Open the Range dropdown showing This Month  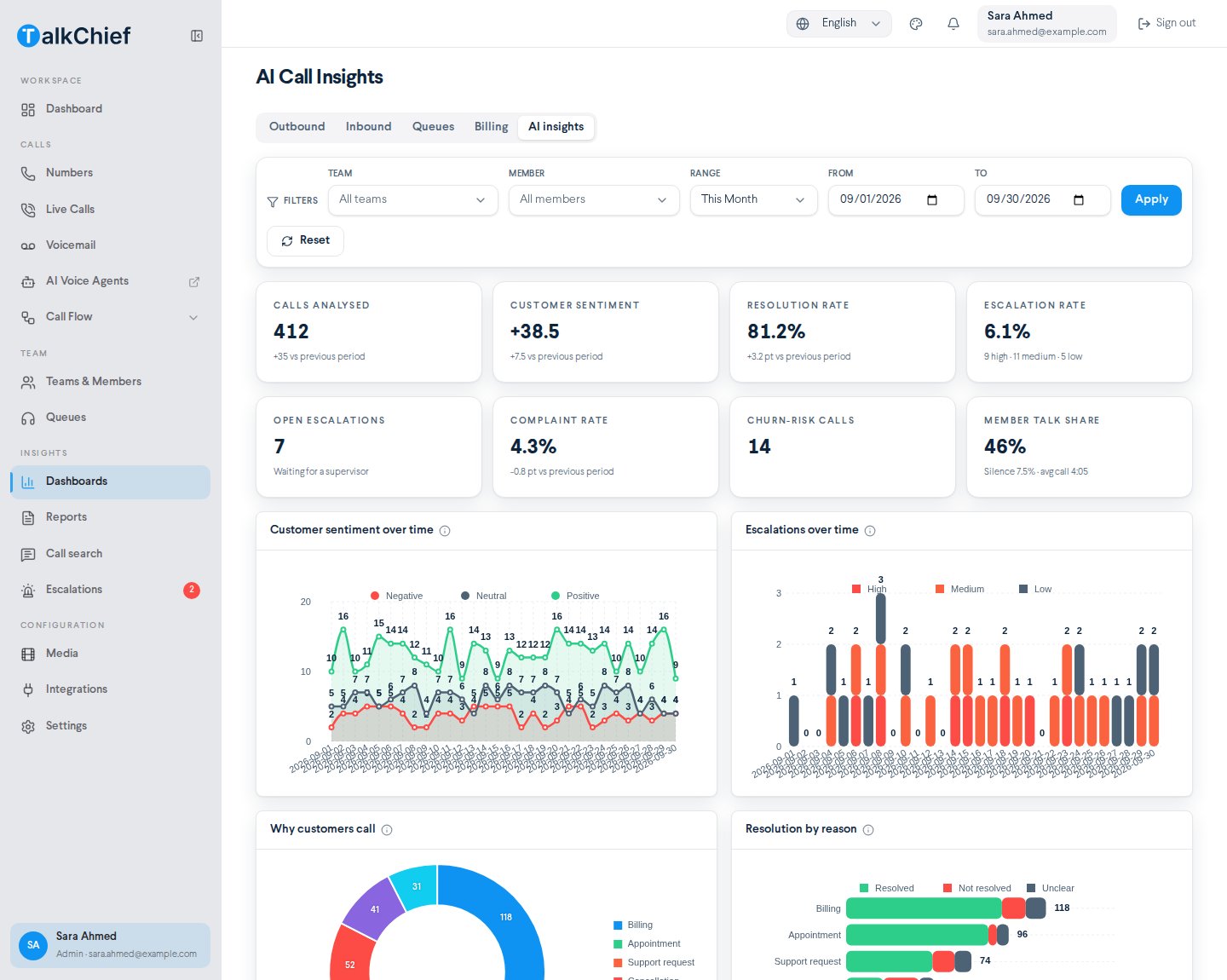(x=754, y=200)
